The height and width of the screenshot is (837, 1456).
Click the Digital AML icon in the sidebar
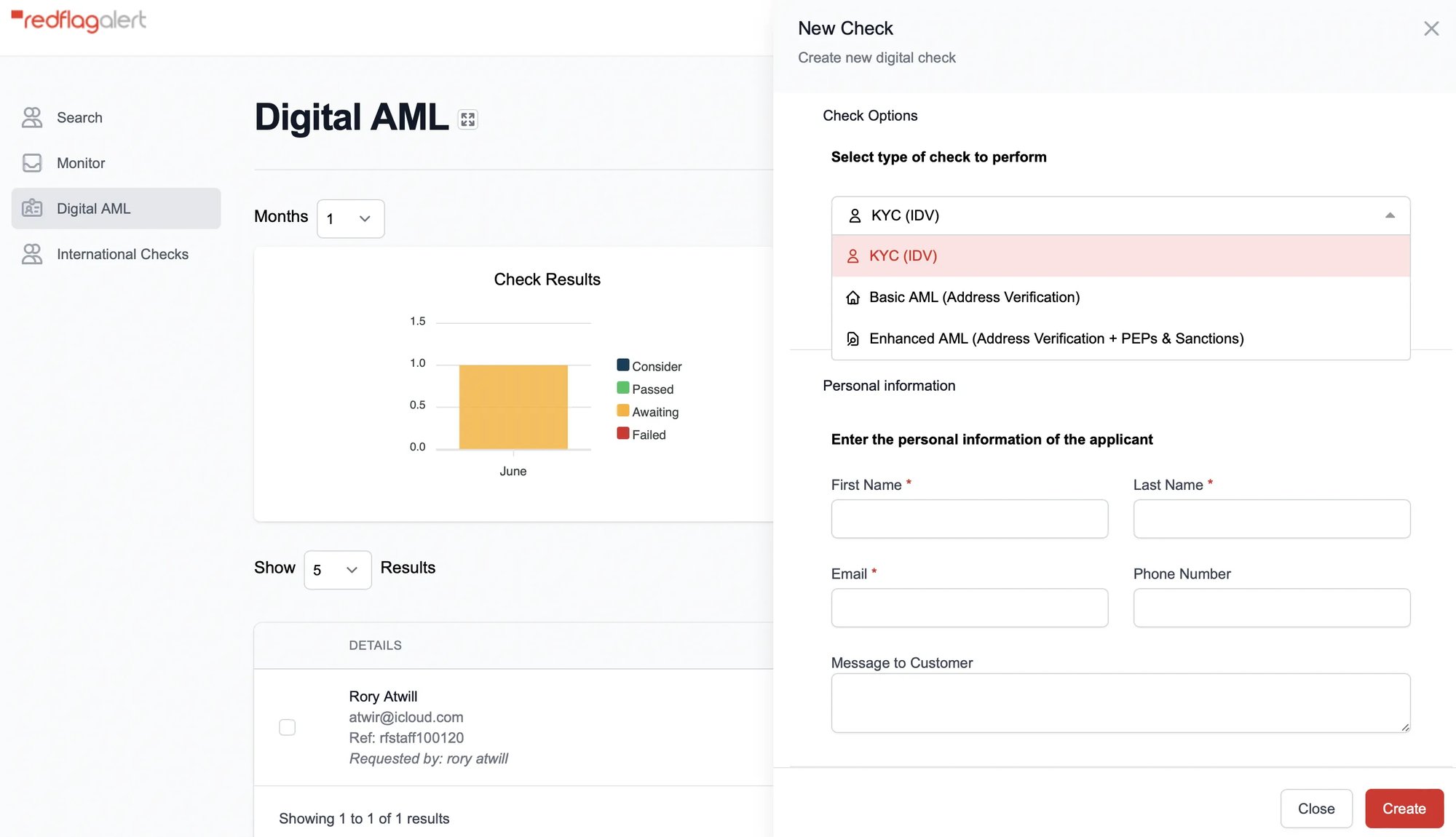(x=31, y=208)
